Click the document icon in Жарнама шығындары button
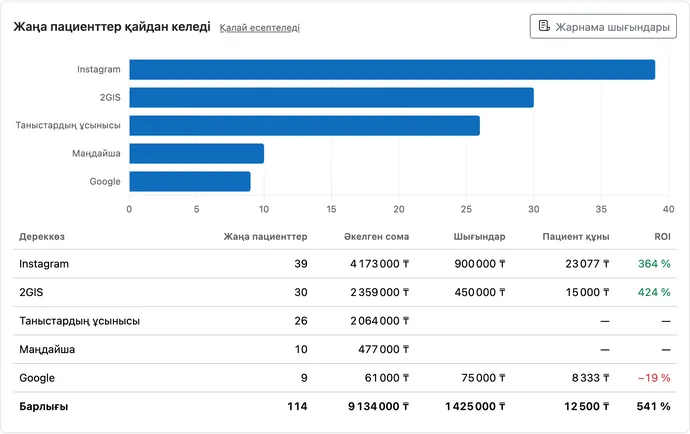This screenshot has height=434, width=690. click(544, 26)
